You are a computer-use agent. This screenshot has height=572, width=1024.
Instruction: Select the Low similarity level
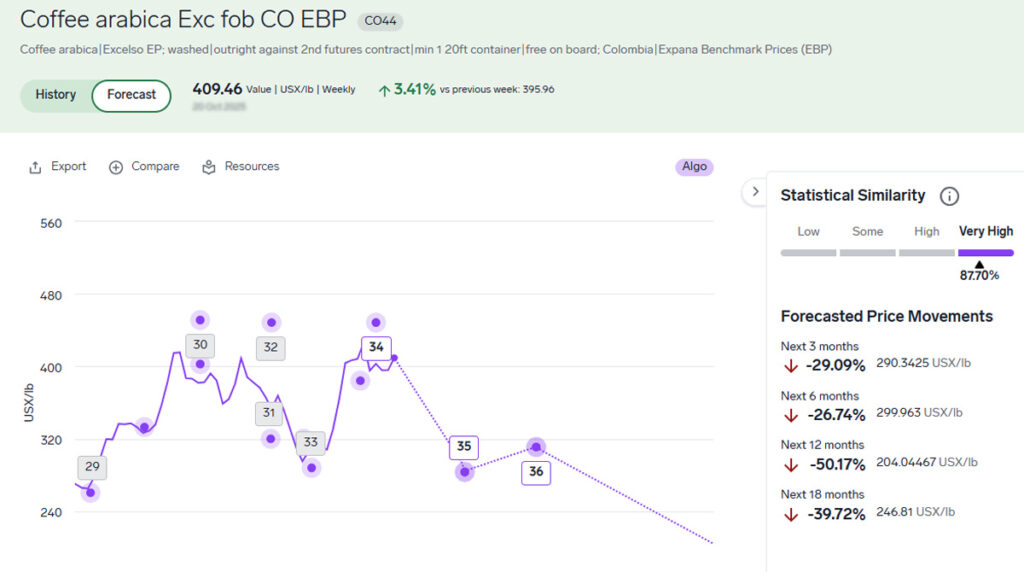point(808,232)
